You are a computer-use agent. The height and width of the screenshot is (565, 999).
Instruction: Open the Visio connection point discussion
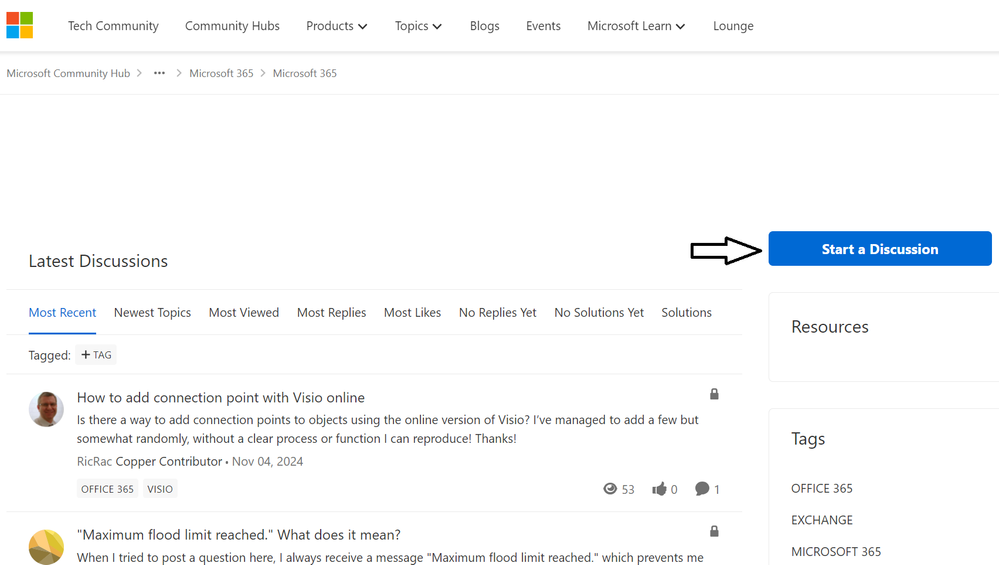(220, 397)
